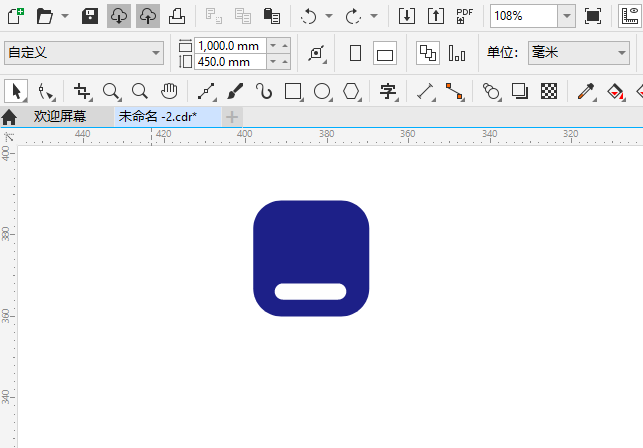The image size is (643, 448).
Task: Save the document with floppy icon
Action: click(90, 16)
